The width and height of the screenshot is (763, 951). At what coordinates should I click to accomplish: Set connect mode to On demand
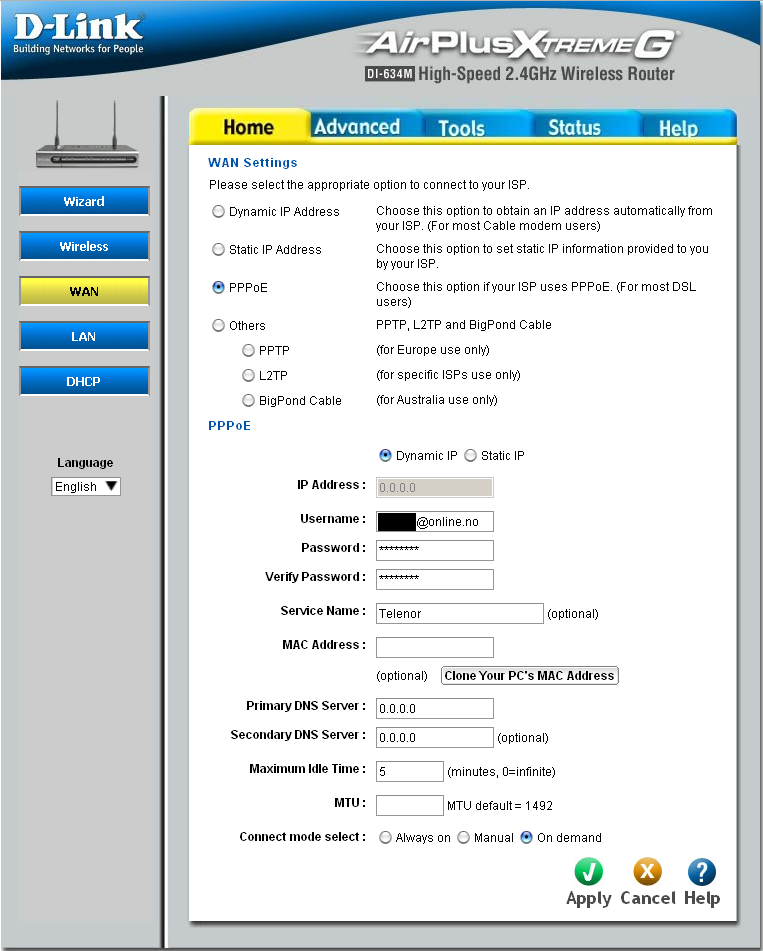pos(526,838)
